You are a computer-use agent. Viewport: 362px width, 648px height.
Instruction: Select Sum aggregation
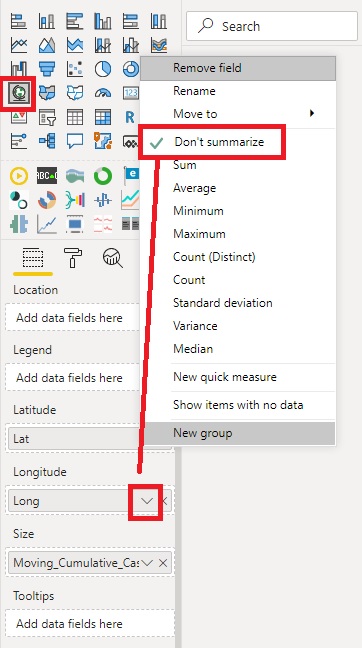[x=238, y=165]
